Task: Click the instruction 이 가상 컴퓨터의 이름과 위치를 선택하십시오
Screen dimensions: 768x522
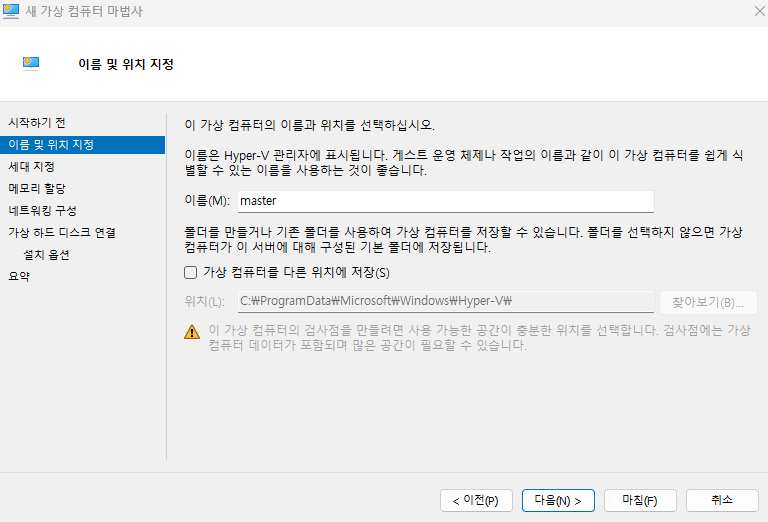Action: tap(310, 125)
